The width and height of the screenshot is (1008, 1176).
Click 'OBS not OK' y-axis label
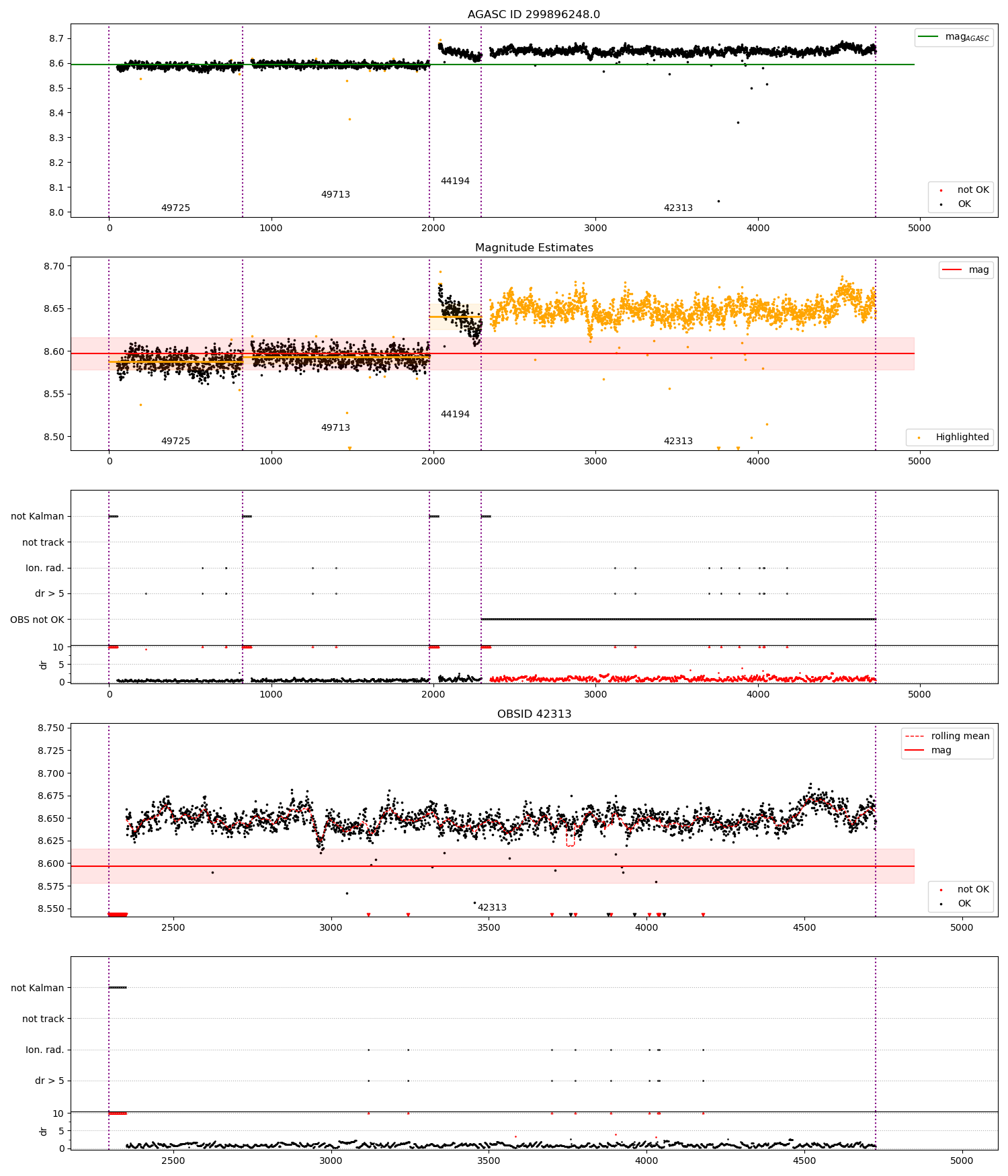click(x=37, y=620)
